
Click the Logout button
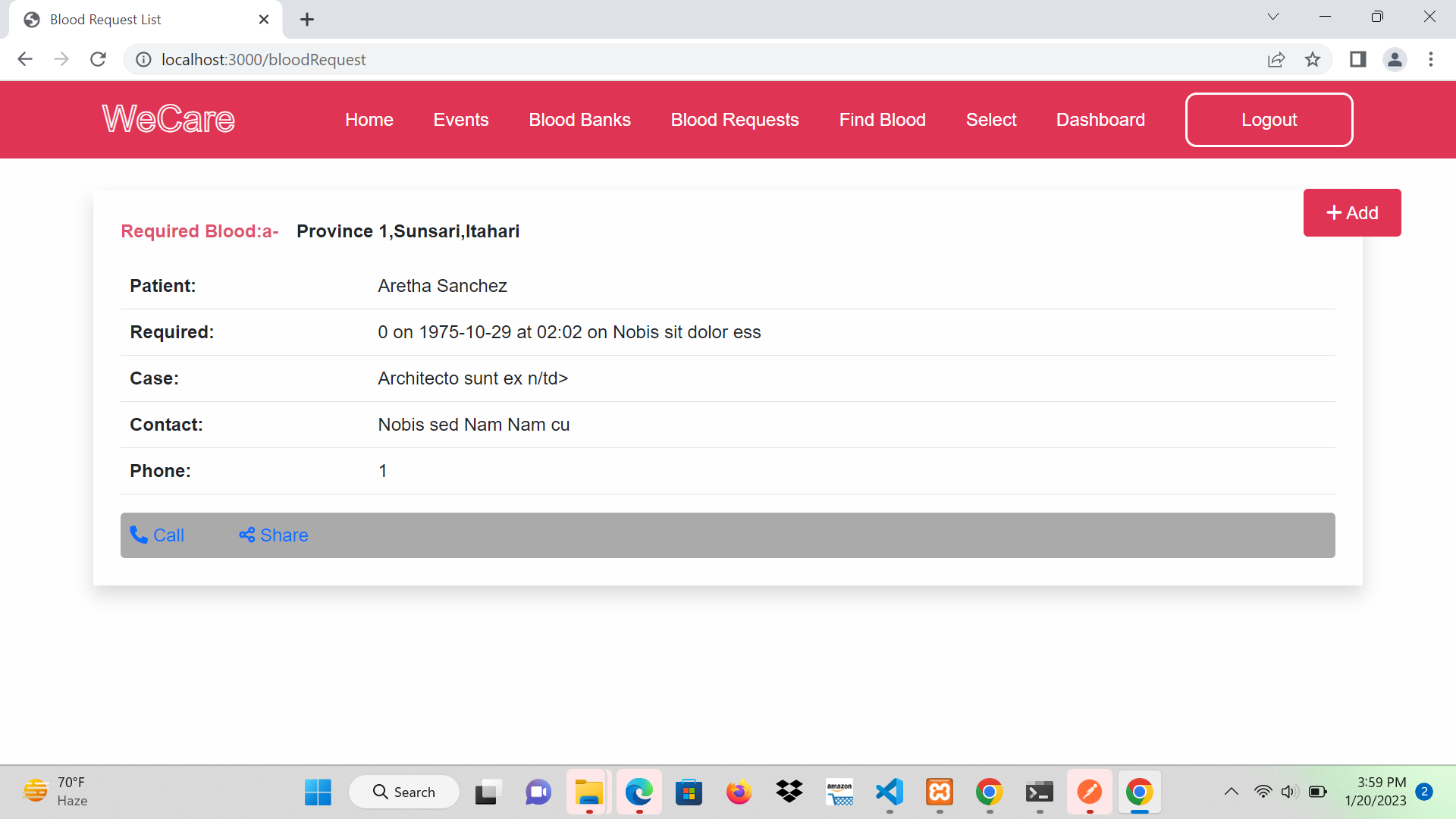tap(1269, 120)
